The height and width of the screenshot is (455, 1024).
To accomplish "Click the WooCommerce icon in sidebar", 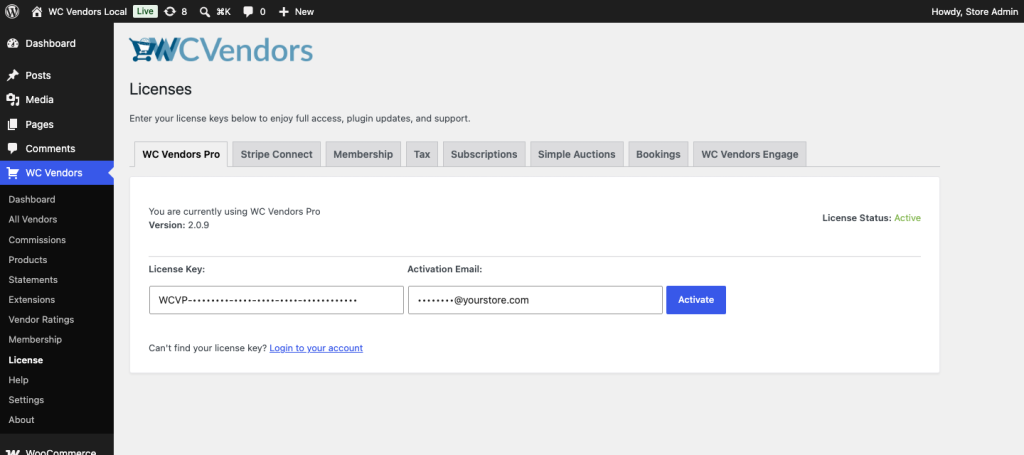I will click(x=12, y=452).
